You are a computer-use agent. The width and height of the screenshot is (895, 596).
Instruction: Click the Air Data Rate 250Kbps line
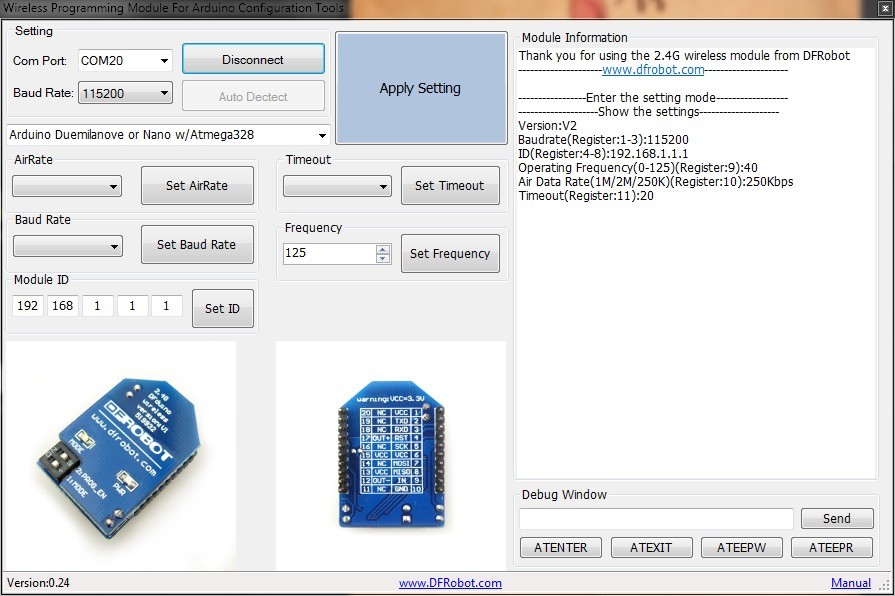pyautogui.click(x=656, y=182)
